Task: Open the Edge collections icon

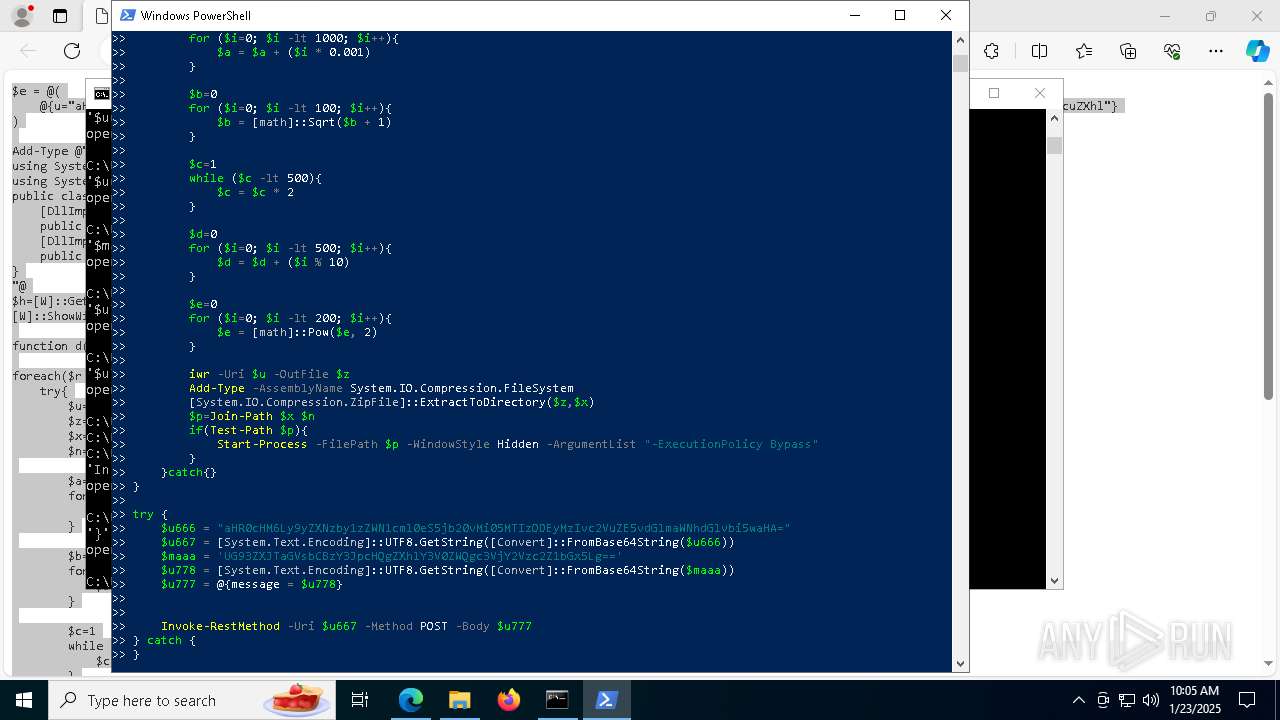Action: coord(1128,51)
